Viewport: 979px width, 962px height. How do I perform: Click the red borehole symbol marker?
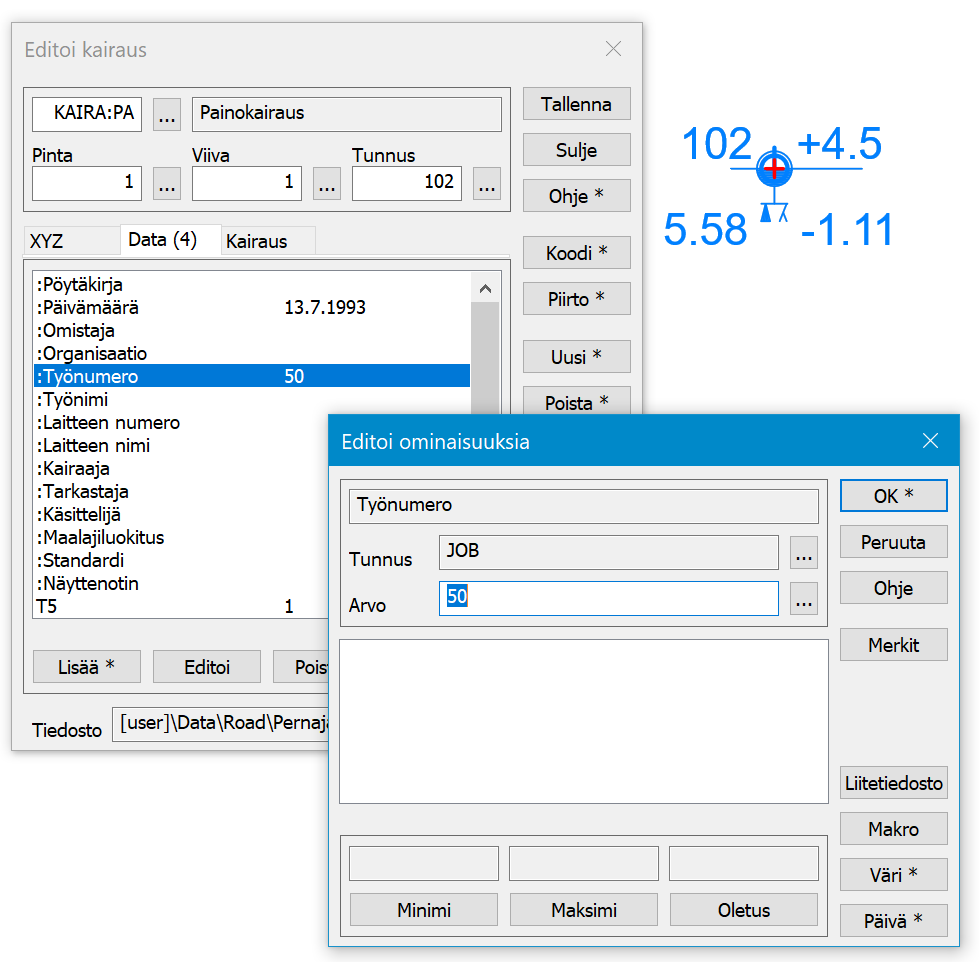(774, 168)
